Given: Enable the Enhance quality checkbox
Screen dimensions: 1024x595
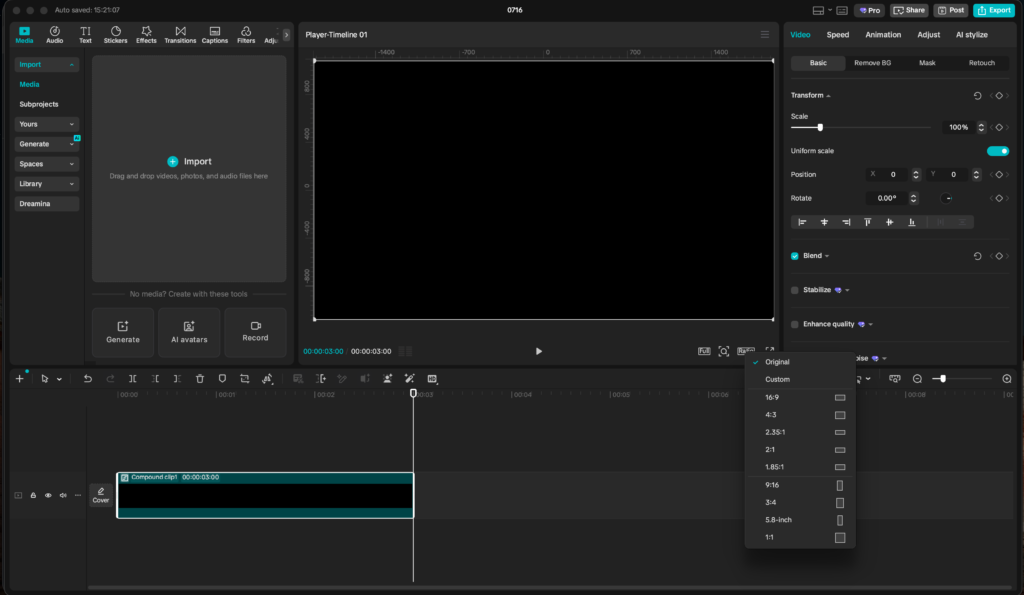Looking at the screenshot, I should [795, 325].
